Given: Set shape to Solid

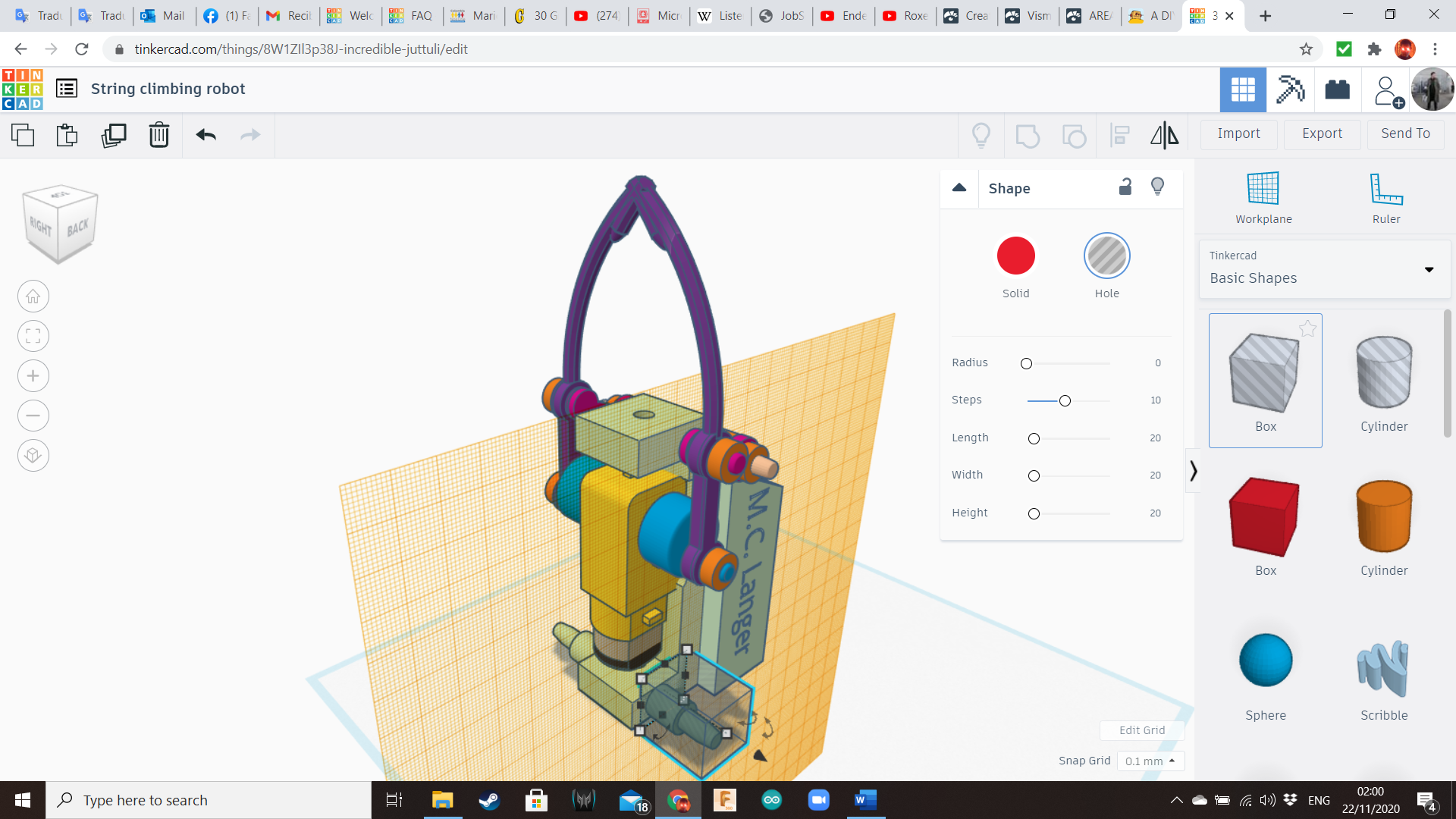Looking at the screenshot, I should pos(1016,256).
